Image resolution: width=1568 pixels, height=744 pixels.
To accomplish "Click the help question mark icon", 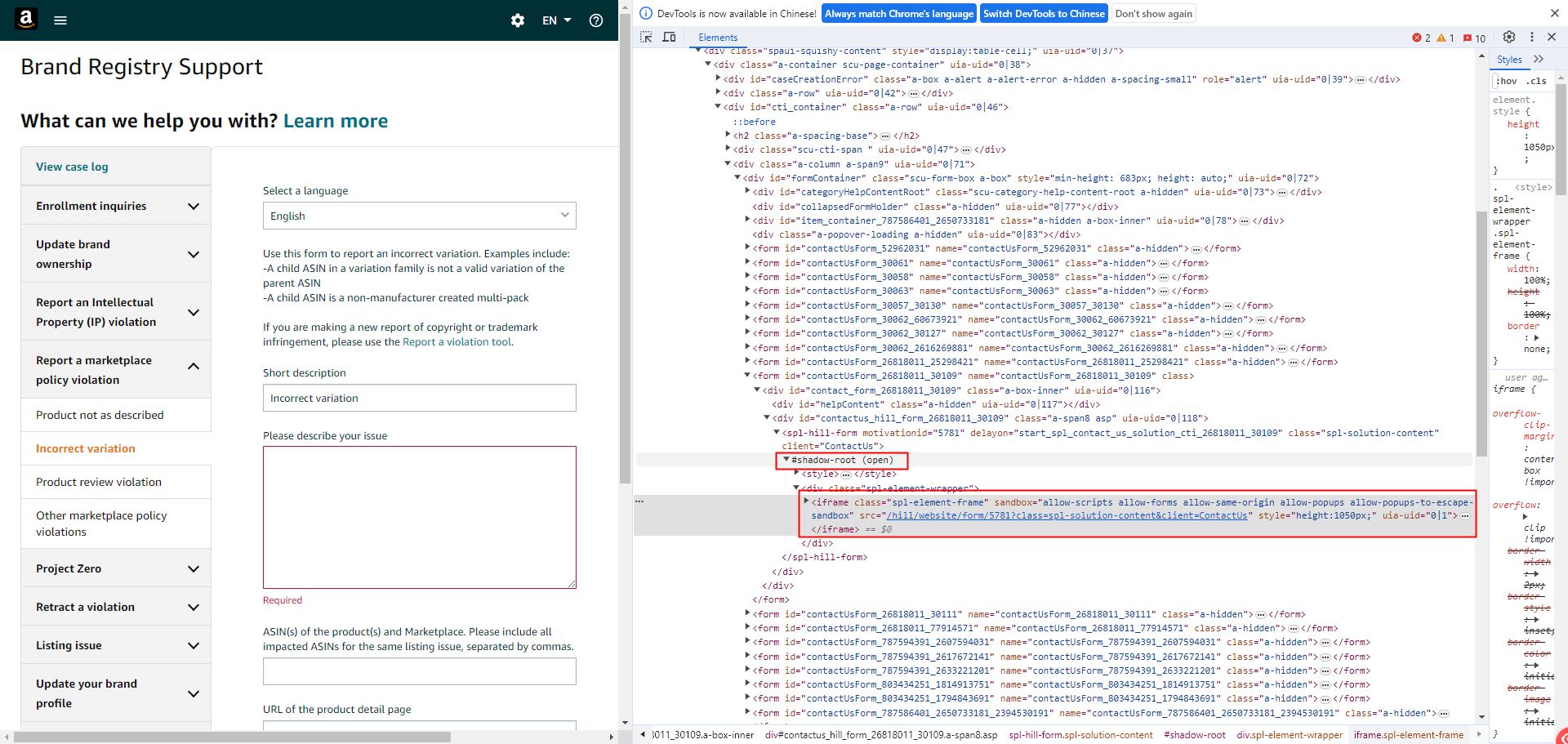I will coord(596,20).
